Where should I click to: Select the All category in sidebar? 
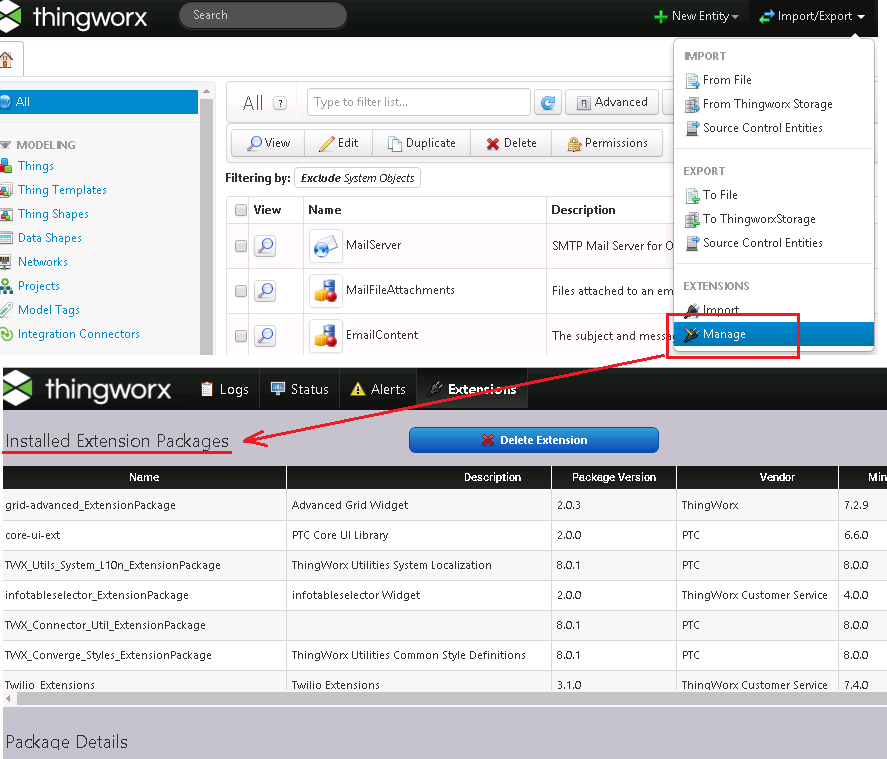98,102
